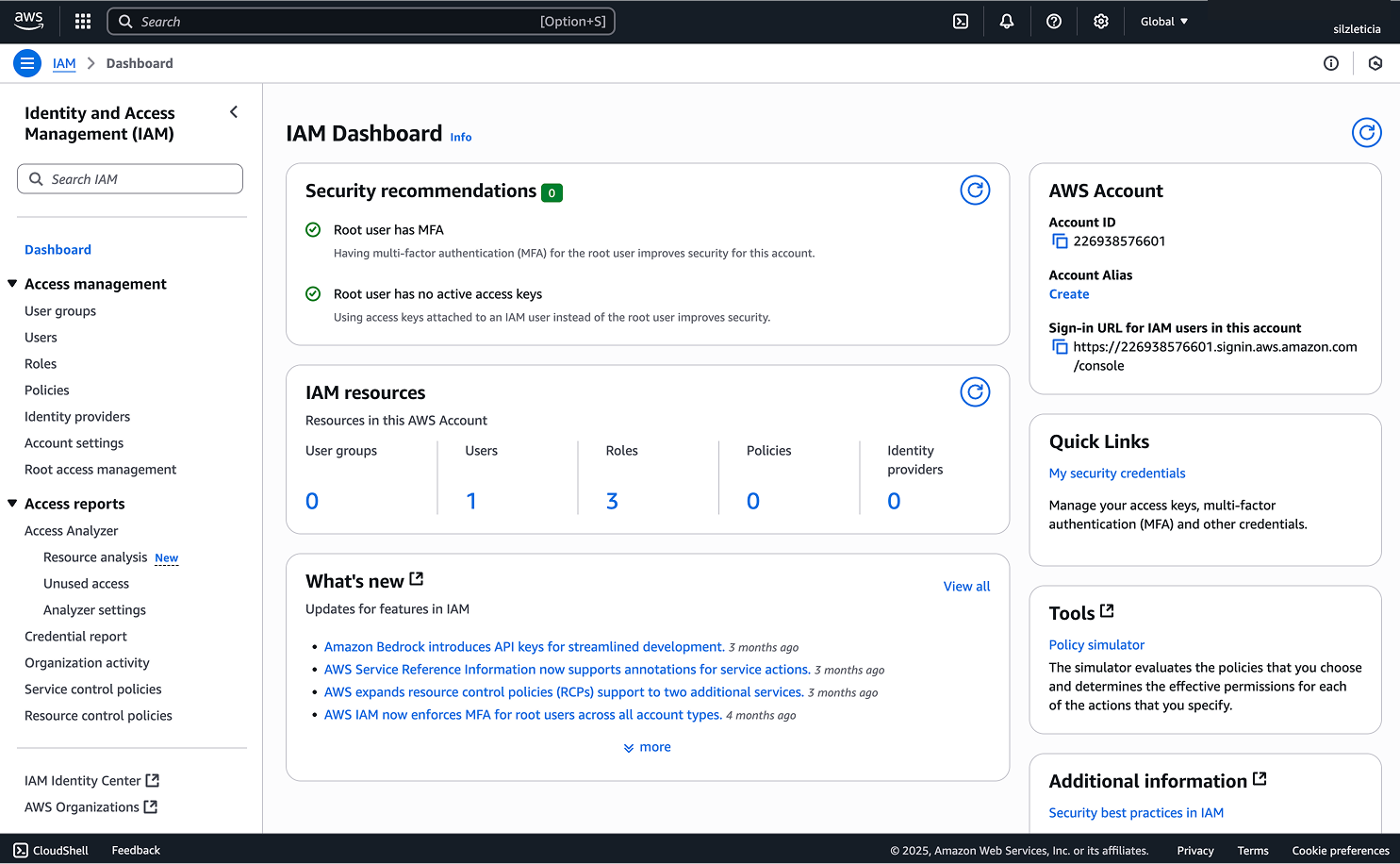The width and height of the screenshot is (1400, 864).
Task: Open the Policy simulator
Action: (1096, 644)
